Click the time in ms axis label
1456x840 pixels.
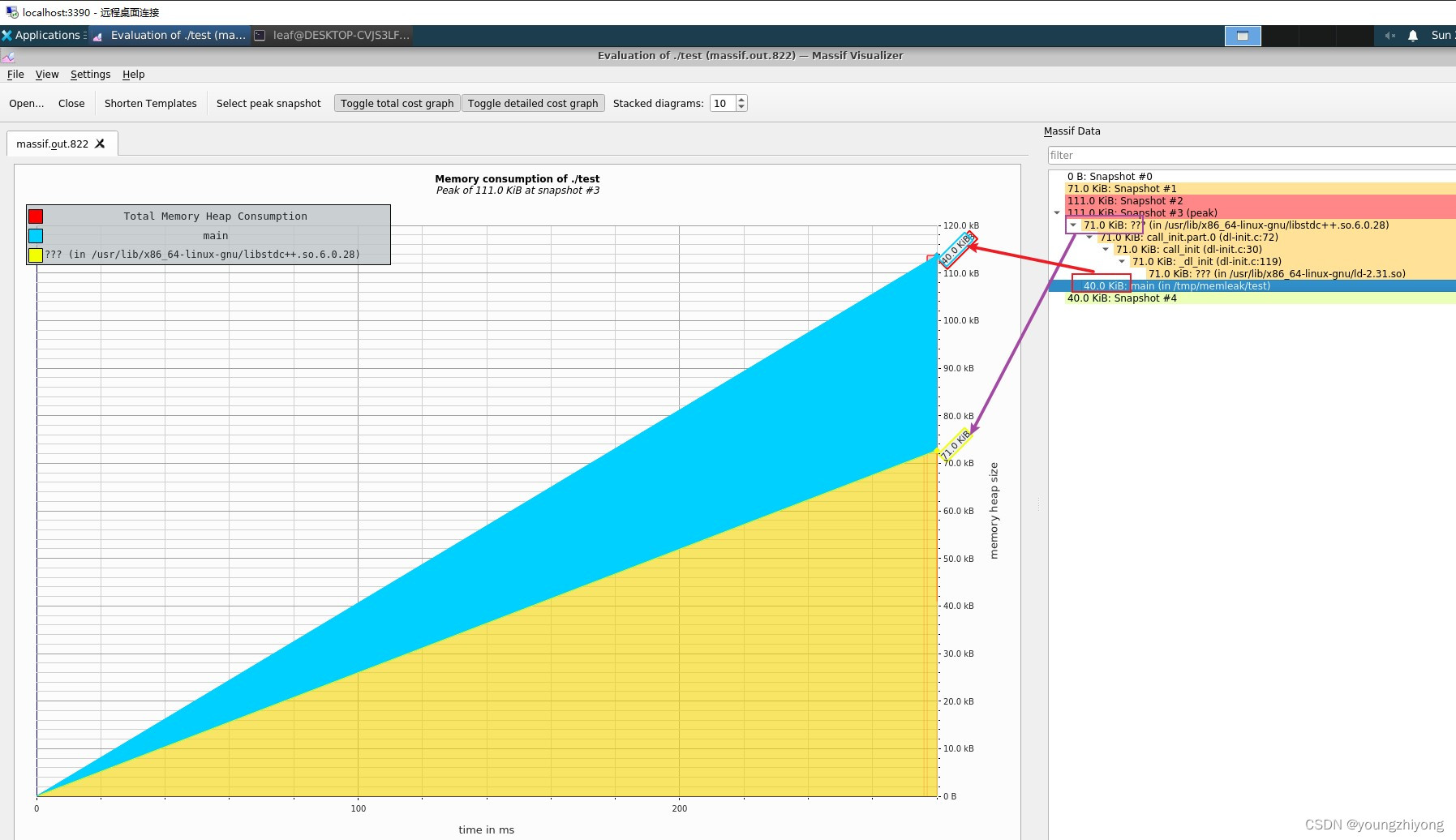(486, 829)
